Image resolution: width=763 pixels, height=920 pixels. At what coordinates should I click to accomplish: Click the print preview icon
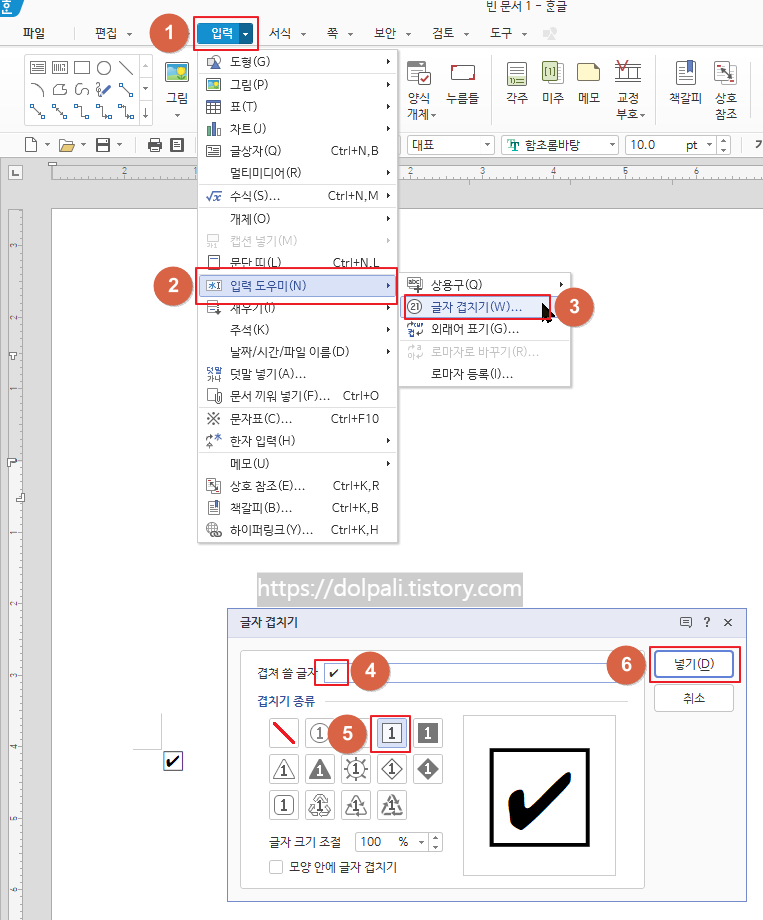[177, 145]
